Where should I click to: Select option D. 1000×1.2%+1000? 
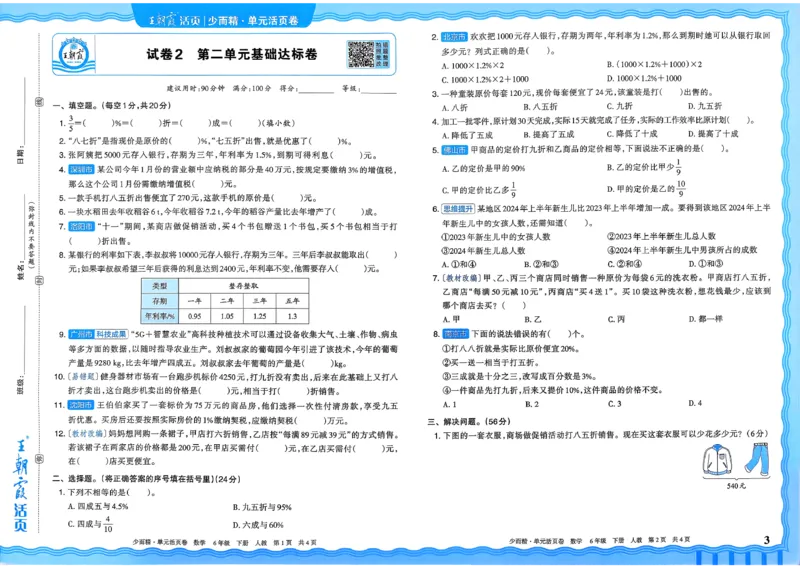tap(644, 78)
